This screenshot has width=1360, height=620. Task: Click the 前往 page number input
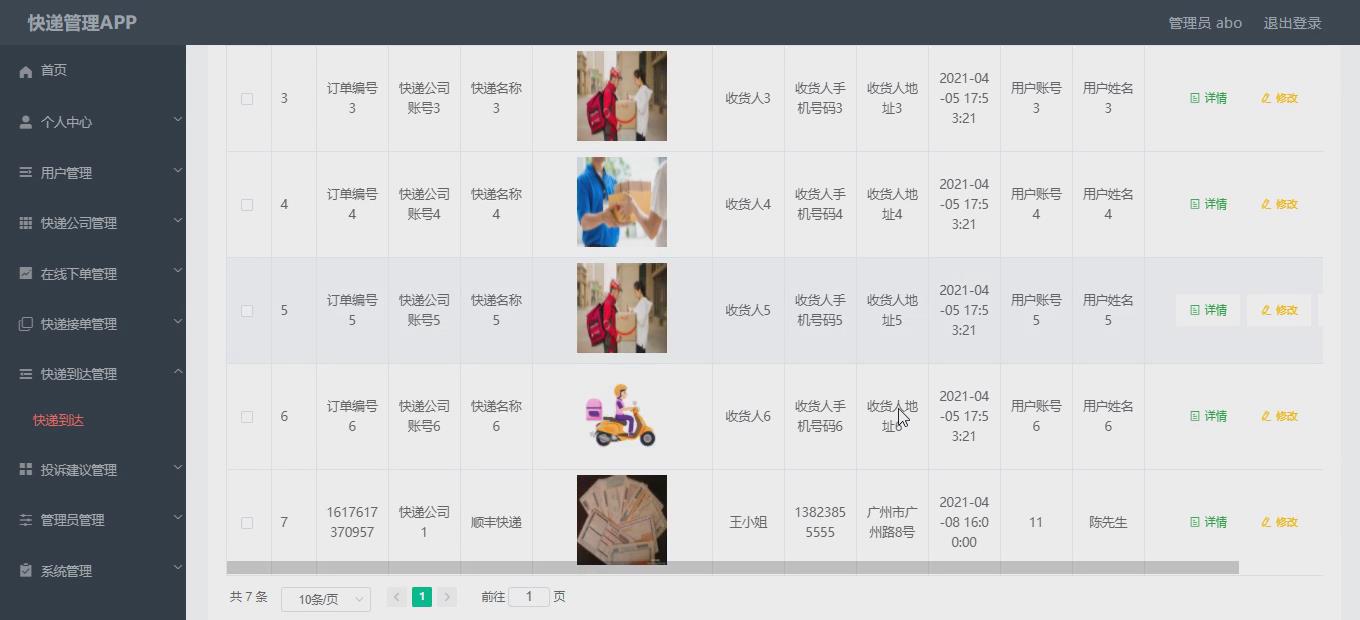tap(529, 597)
